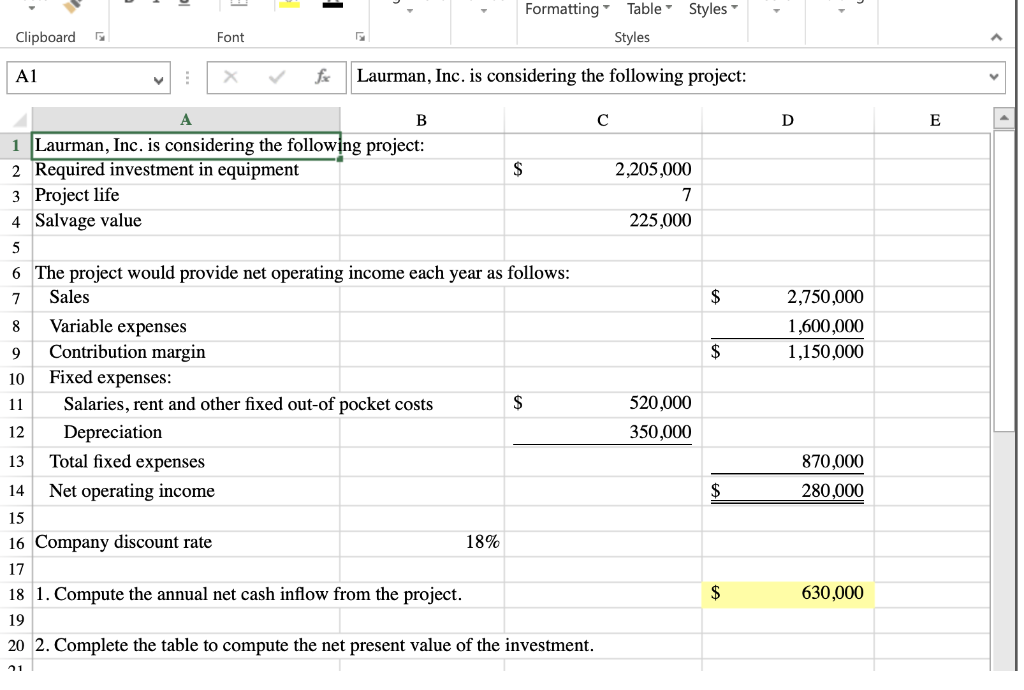
Task: Select row 10 header
Action: click(x=16, y=379)
